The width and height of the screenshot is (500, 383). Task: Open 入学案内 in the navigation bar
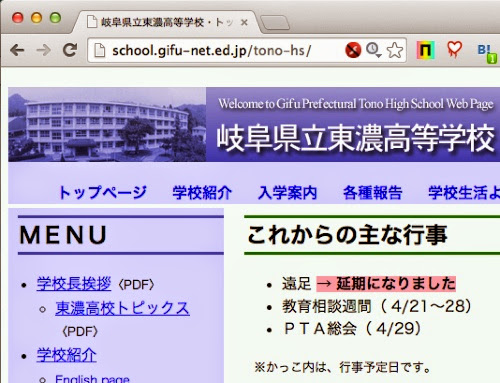(287, 192)
